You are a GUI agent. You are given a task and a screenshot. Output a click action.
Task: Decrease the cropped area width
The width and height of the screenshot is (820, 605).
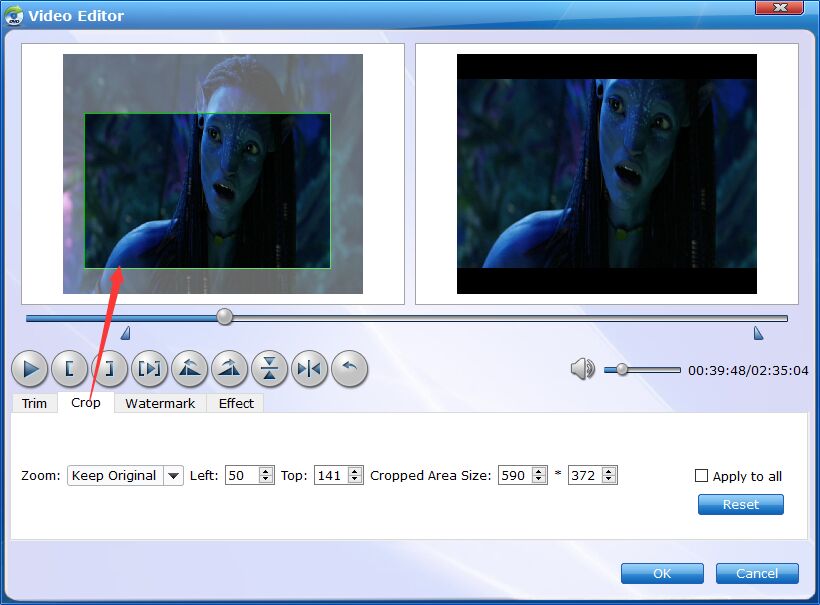tap(539, 480)
